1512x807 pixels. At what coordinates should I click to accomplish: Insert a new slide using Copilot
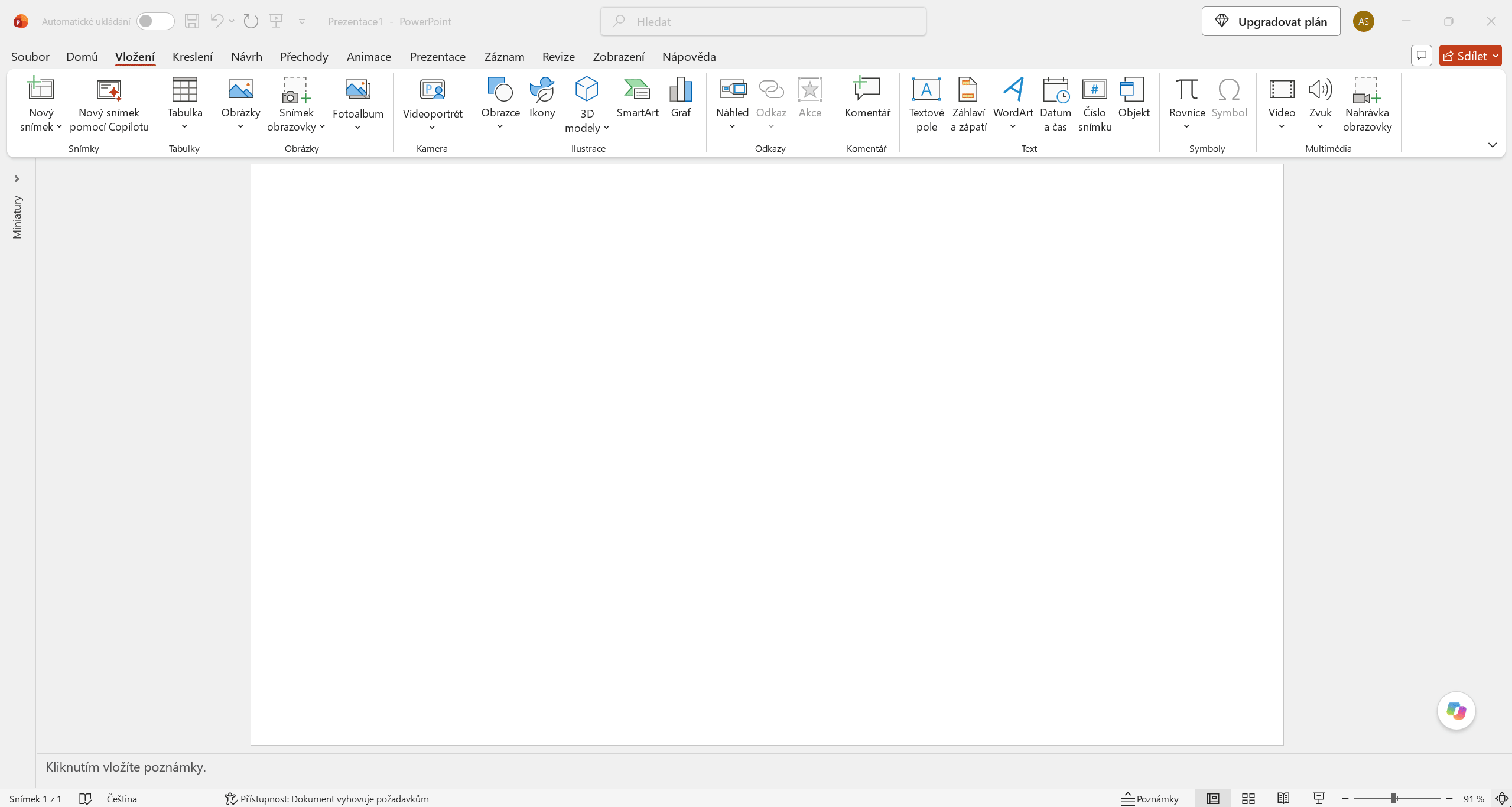tap(109, 105)
